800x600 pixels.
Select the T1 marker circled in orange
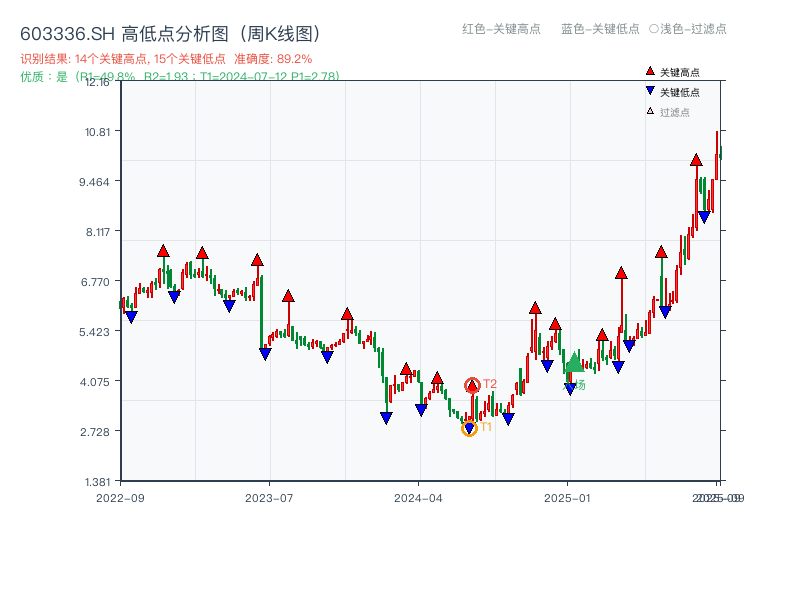click(x=467, y=430)
